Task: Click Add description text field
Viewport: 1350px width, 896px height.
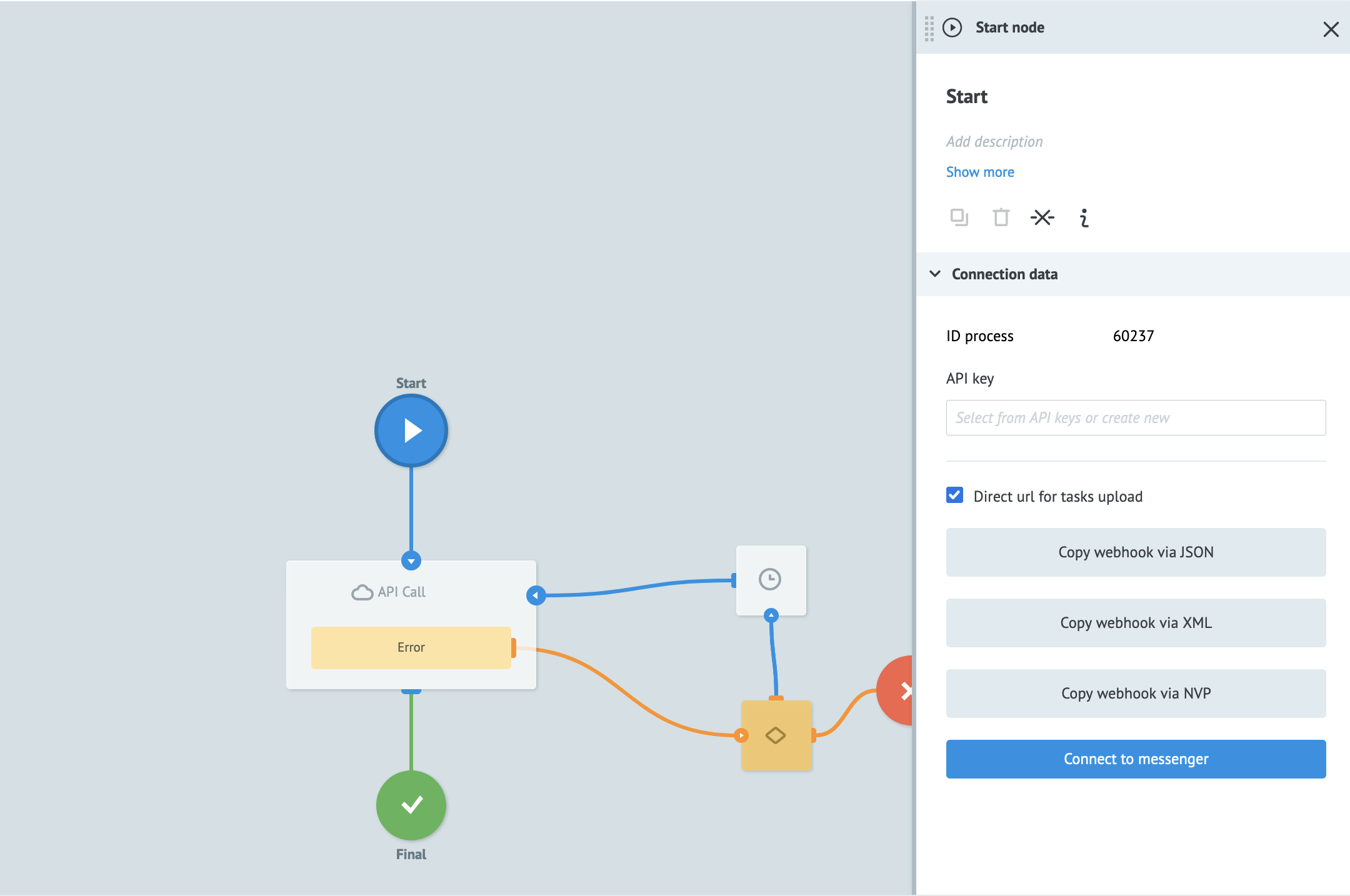Action: tap(994, 142)
